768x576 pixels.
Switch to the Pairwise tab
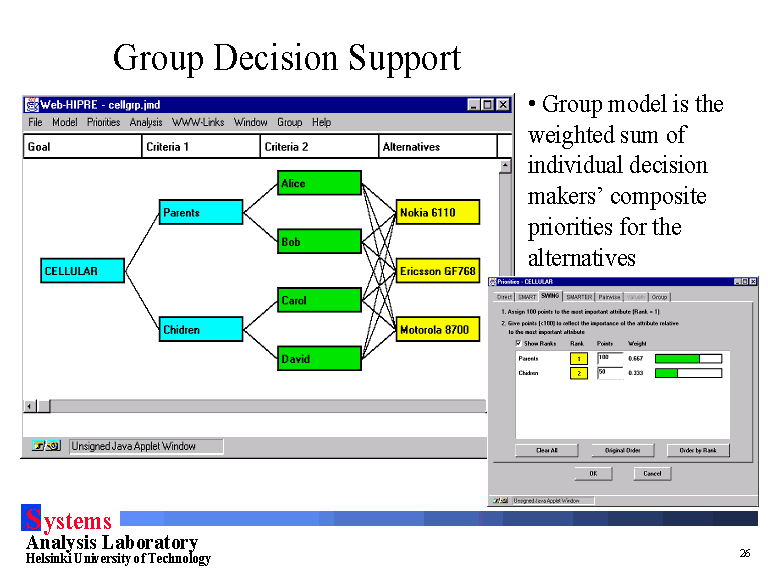[609, 297]
